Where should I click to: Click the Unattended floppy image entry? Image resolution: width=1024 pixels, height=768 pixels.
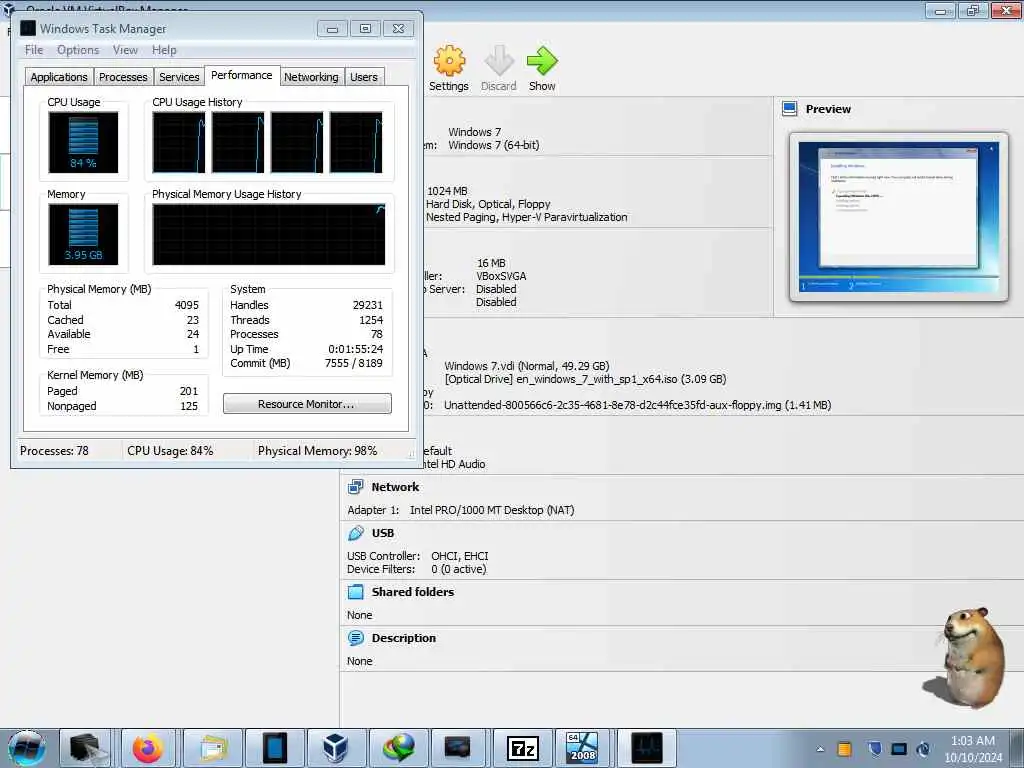click(x=637, y=405)
